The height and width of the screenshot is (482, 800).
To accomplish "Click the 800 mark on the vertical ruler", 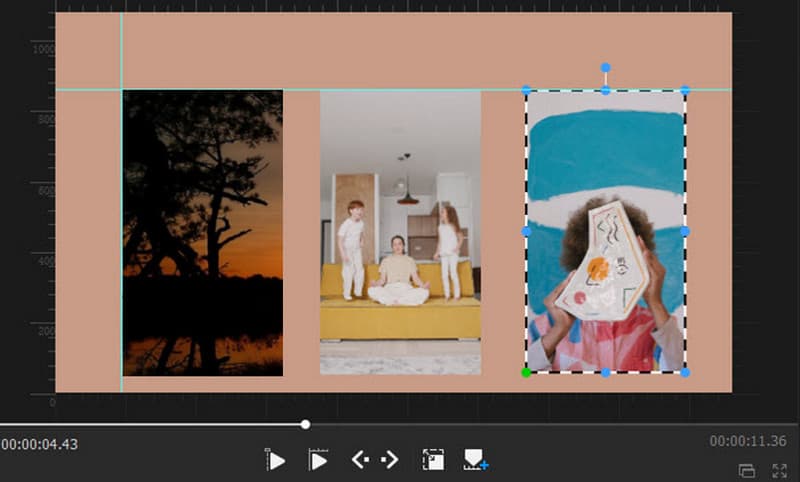I will [x=46, y=120].
